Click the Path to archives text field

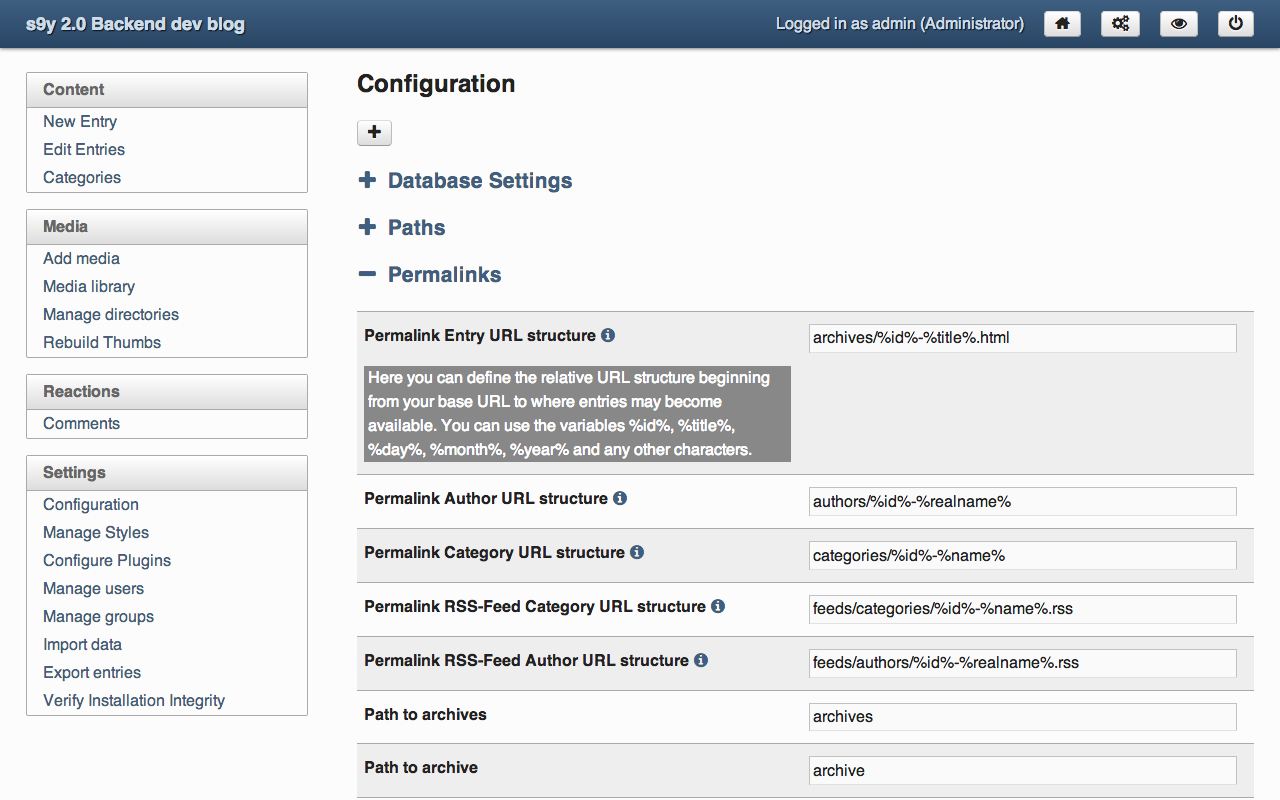(x=1022, y=717)
